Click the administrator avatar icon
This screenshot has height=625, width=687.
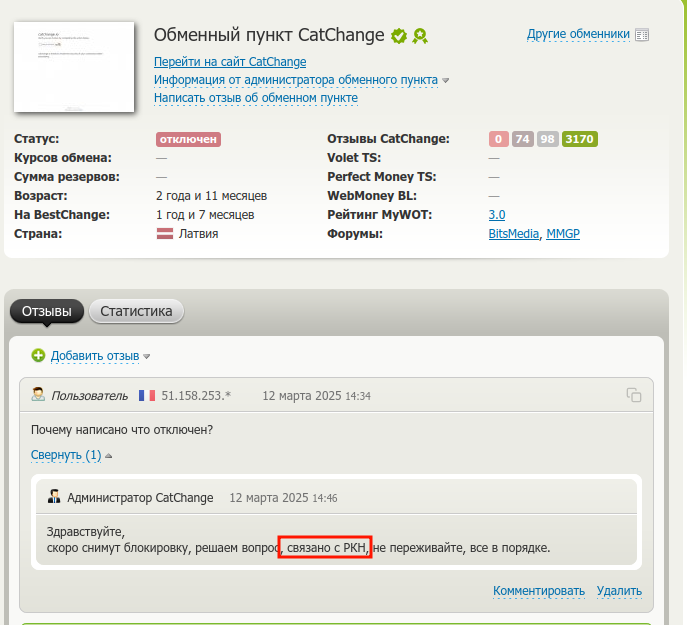[x=54, y=497]
